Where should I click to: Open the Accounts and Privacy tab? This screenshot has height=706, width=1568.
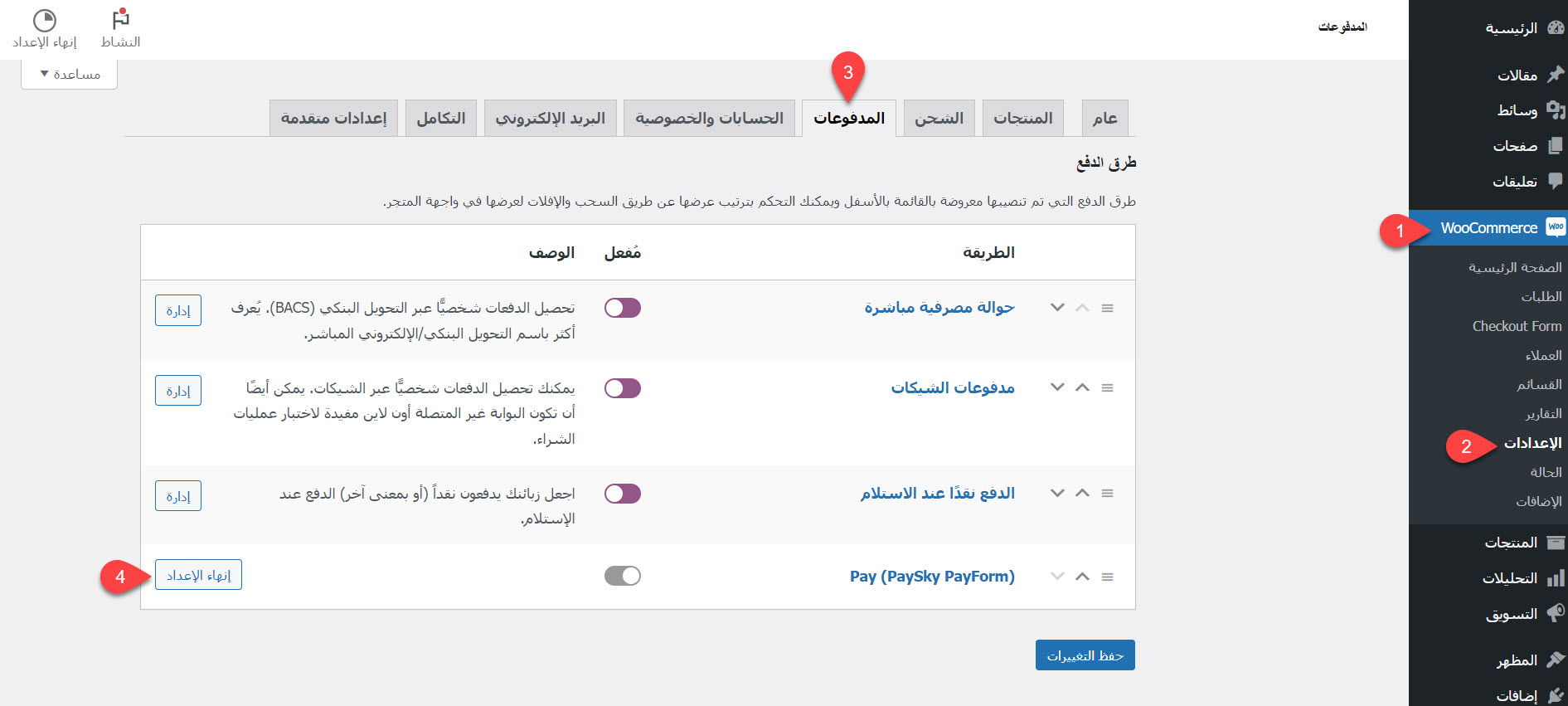coord(709,119)
